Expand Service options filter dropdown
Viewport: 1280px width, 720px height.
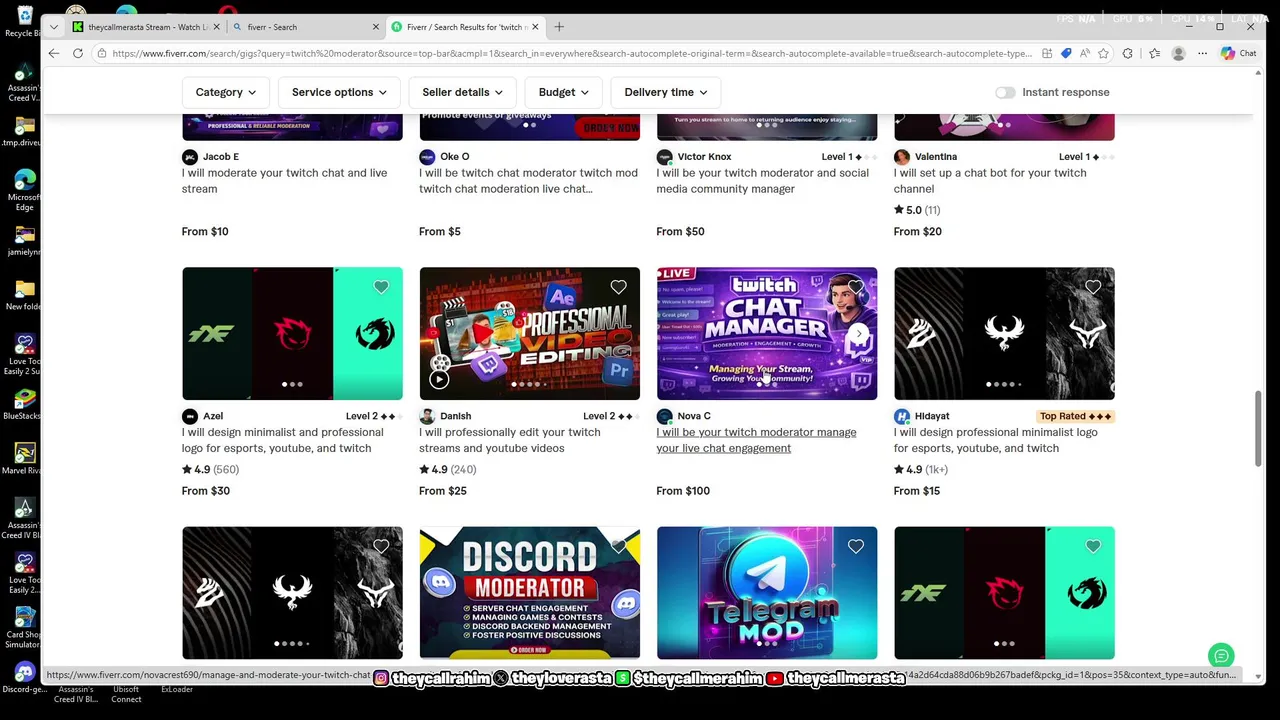tap(339, 92)
